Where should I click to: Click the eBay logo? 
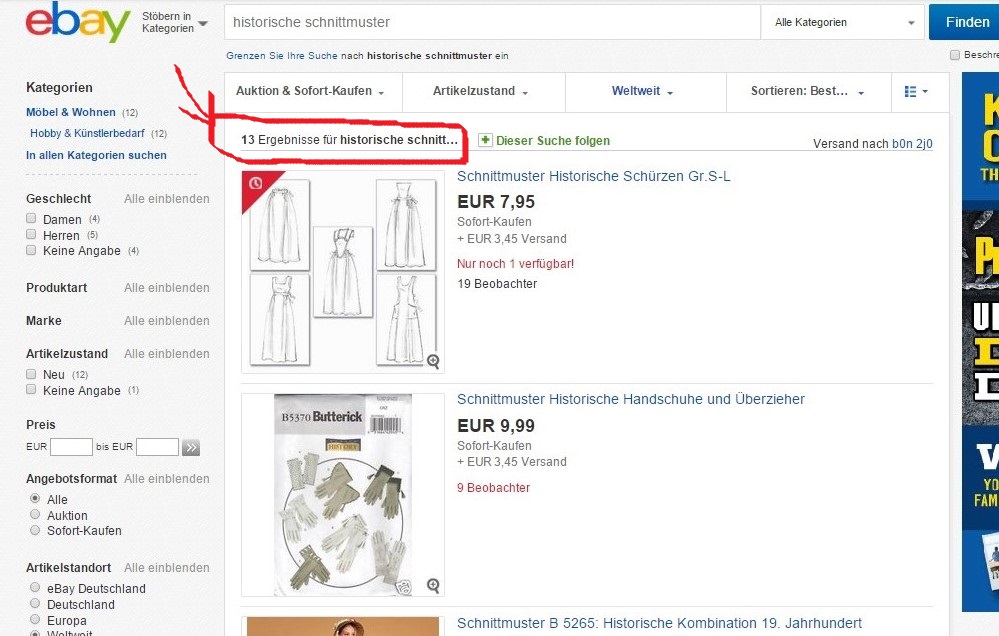(x=78, y=23)
